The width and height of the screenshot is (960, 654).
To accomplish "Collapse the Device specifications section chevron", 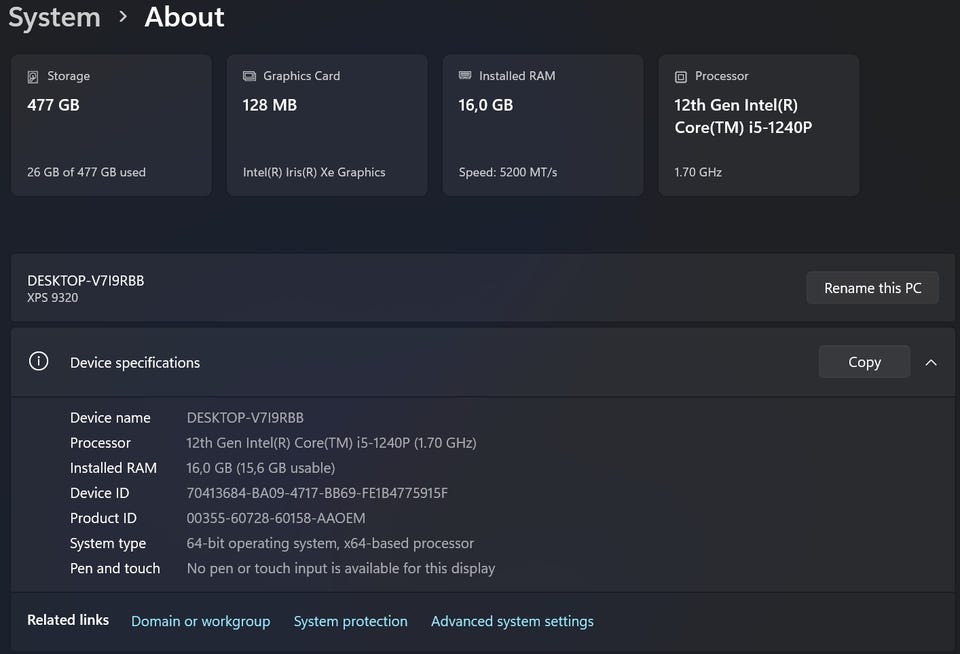I will click(x=931, y=363).
